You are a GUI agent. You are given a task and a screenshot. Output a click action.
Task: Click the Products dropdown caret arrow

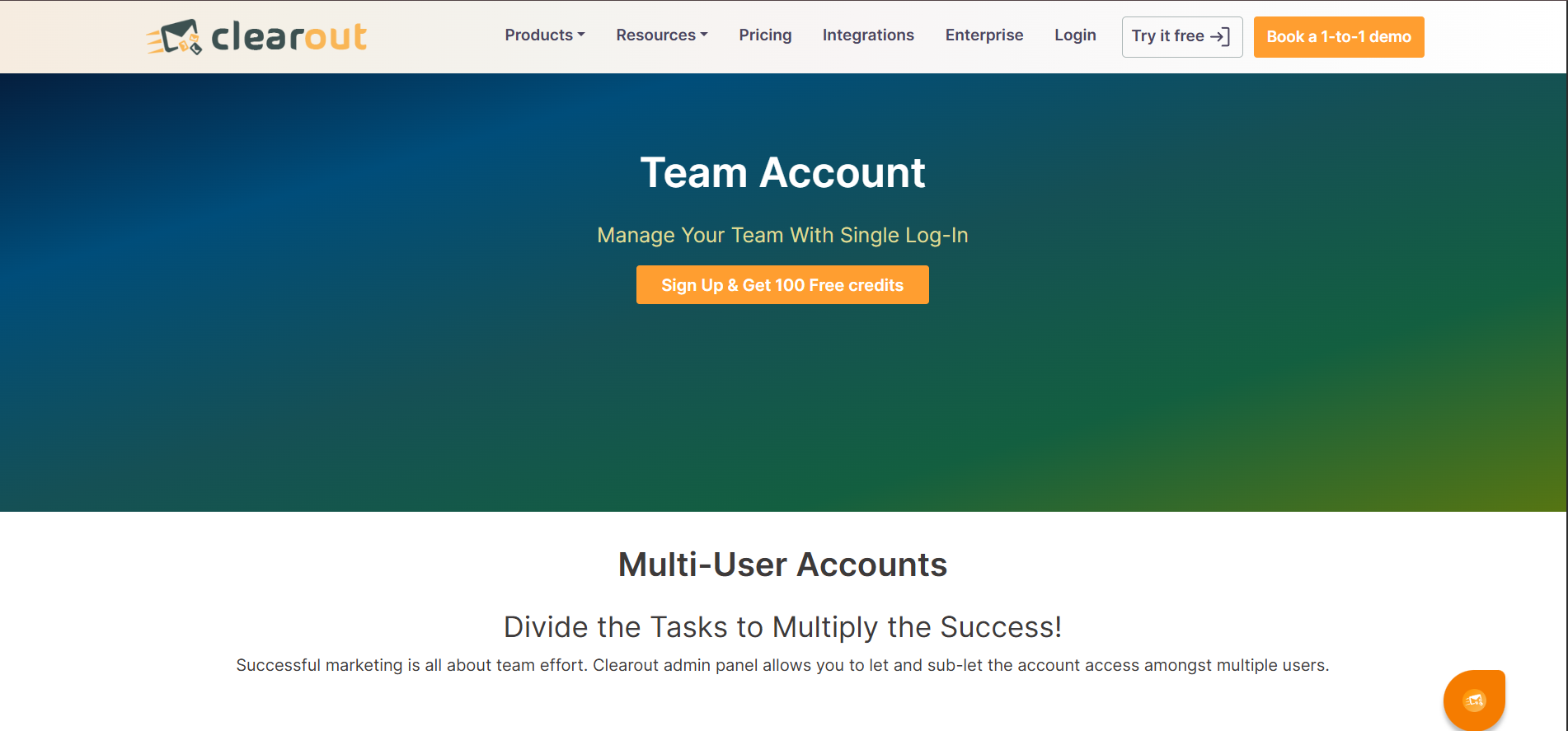(581, 35)
